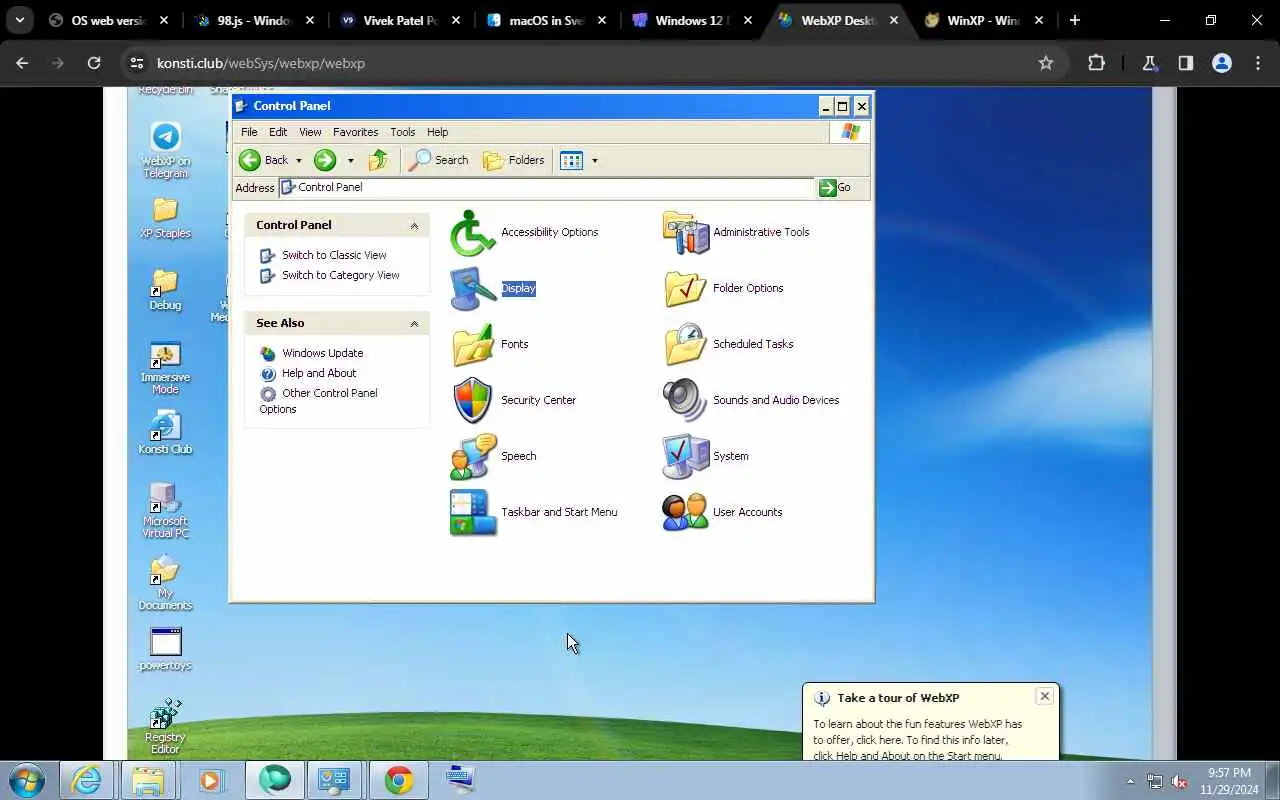
Task: Click the browser address bar URL
Action: (261, 63)
